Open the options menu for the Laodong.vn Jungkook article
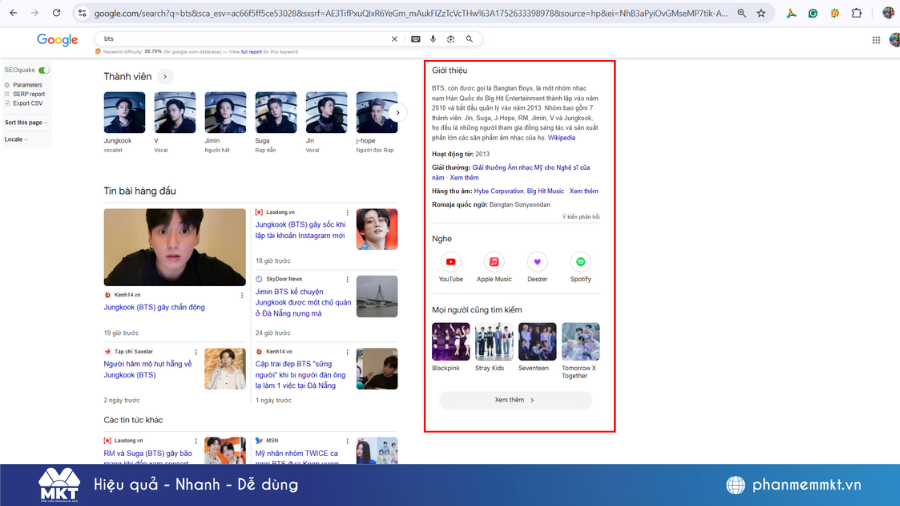 (x=347, y=212)
